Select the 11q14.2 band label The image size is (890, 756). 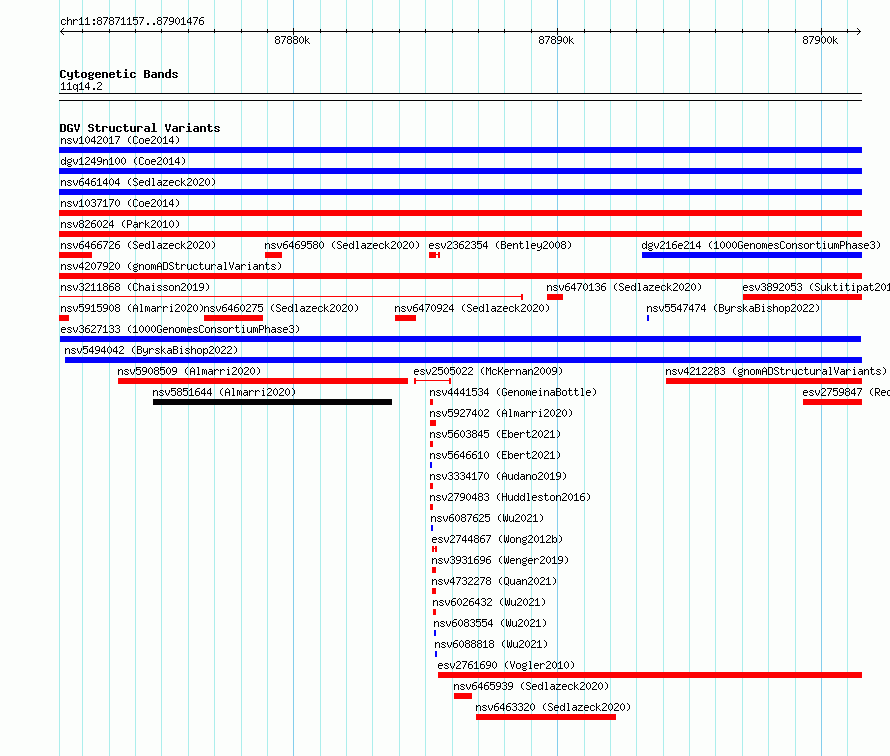[81, 86]
